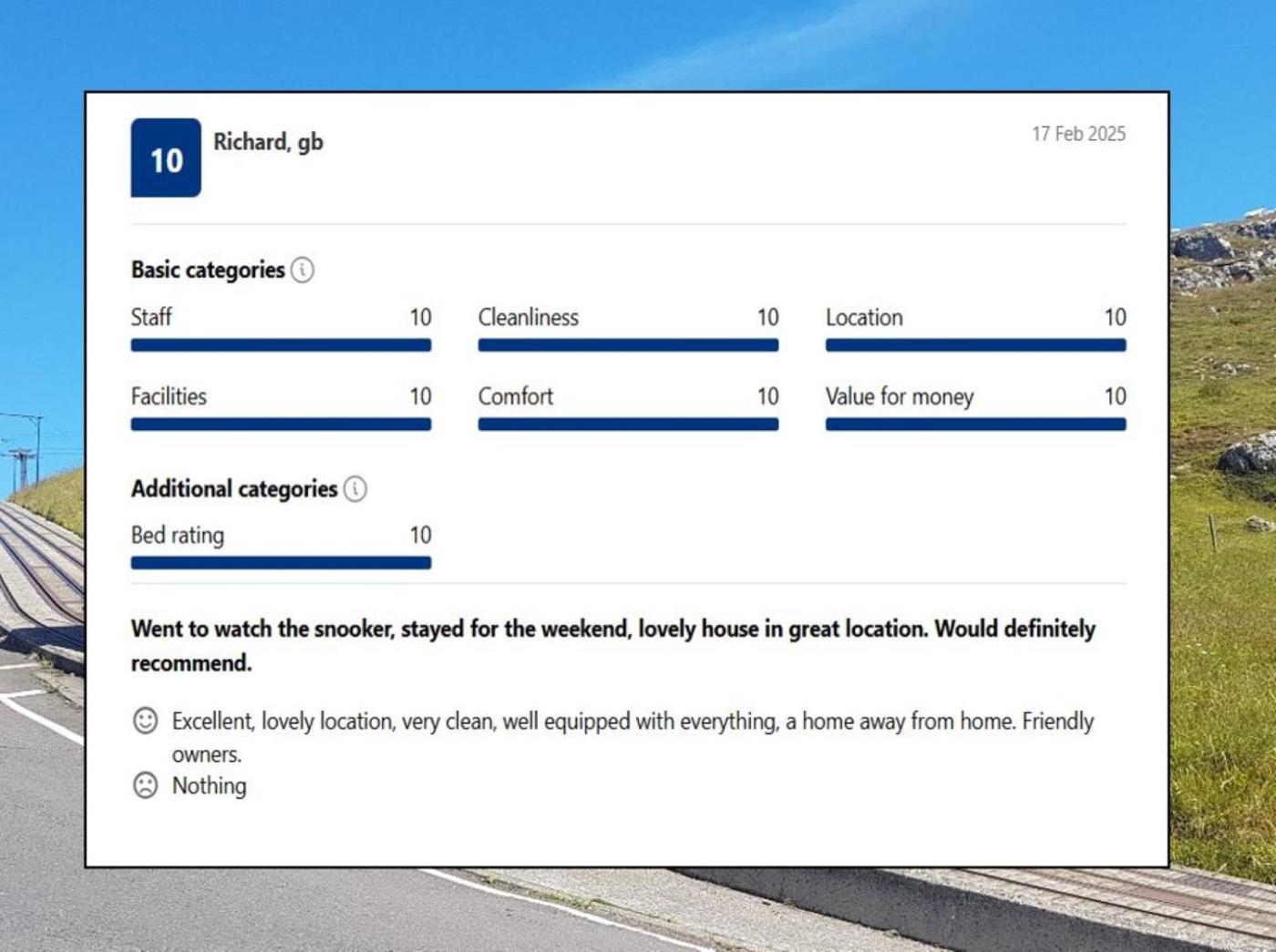Click the Cleanliness rating bar

pyautogui.click(x=628, y=345)
